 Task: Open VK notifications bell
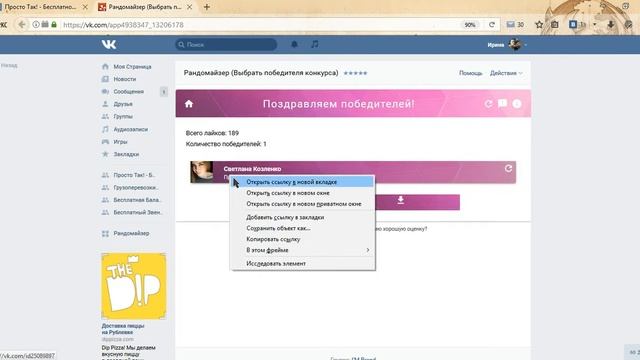294,44
